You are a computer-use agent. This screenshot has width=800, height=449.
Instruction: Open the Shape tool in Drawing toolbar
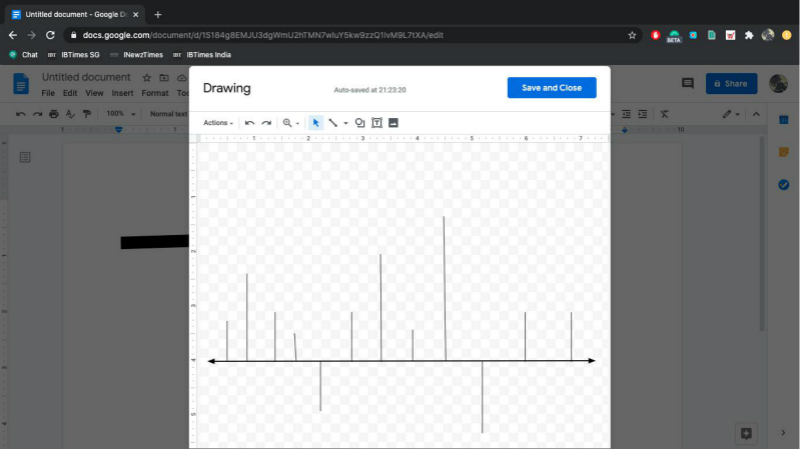click(360, 123)
